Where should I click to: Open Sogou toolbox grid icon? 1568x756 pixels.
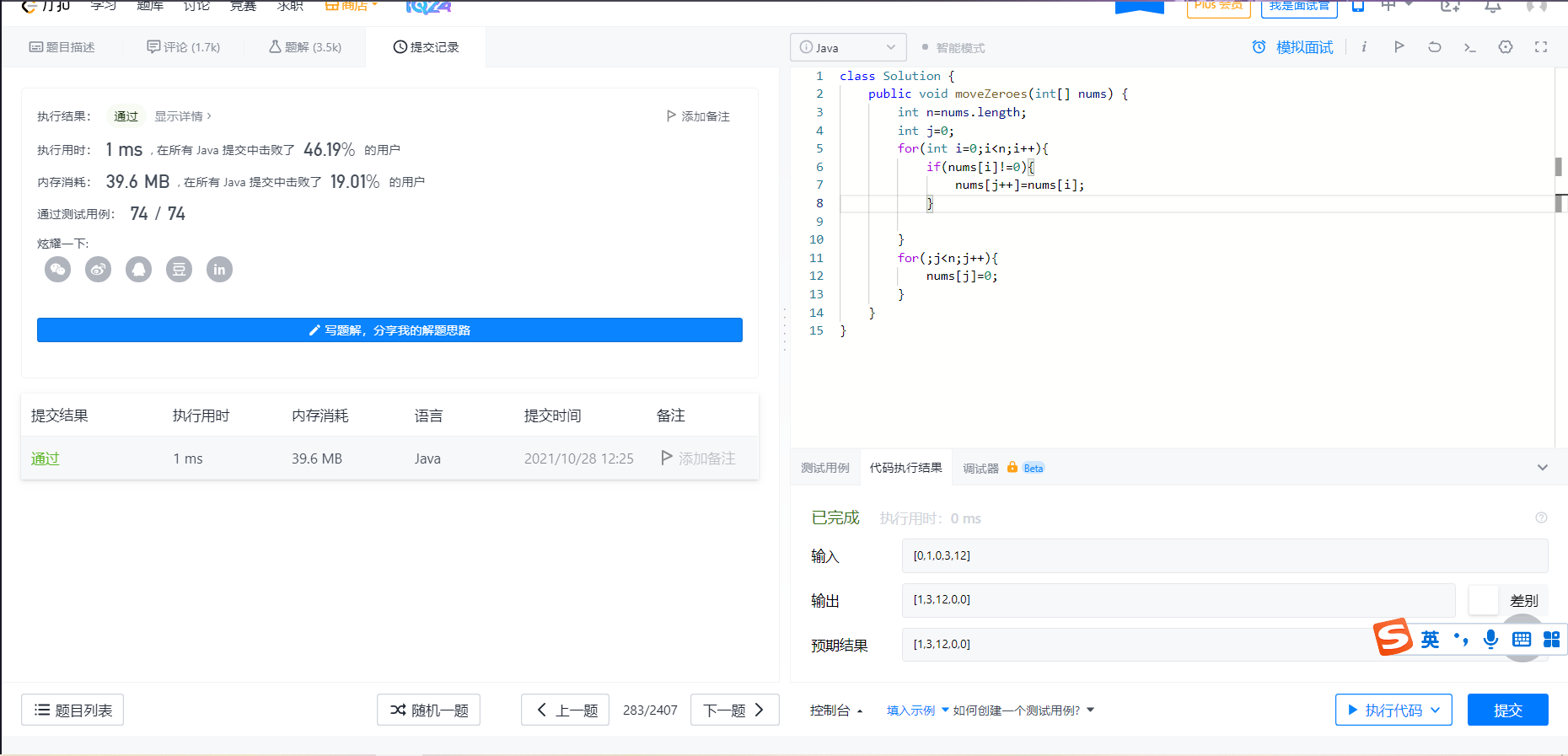1551,640
